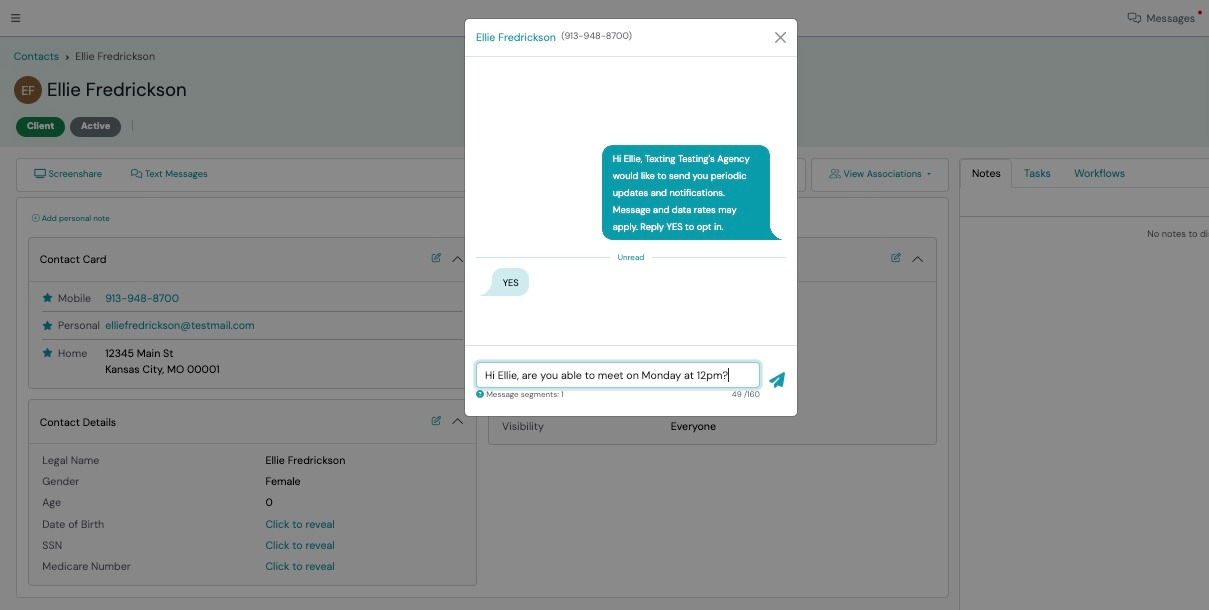Click the message text input field
1209x610 pixels.
point(618,375)
